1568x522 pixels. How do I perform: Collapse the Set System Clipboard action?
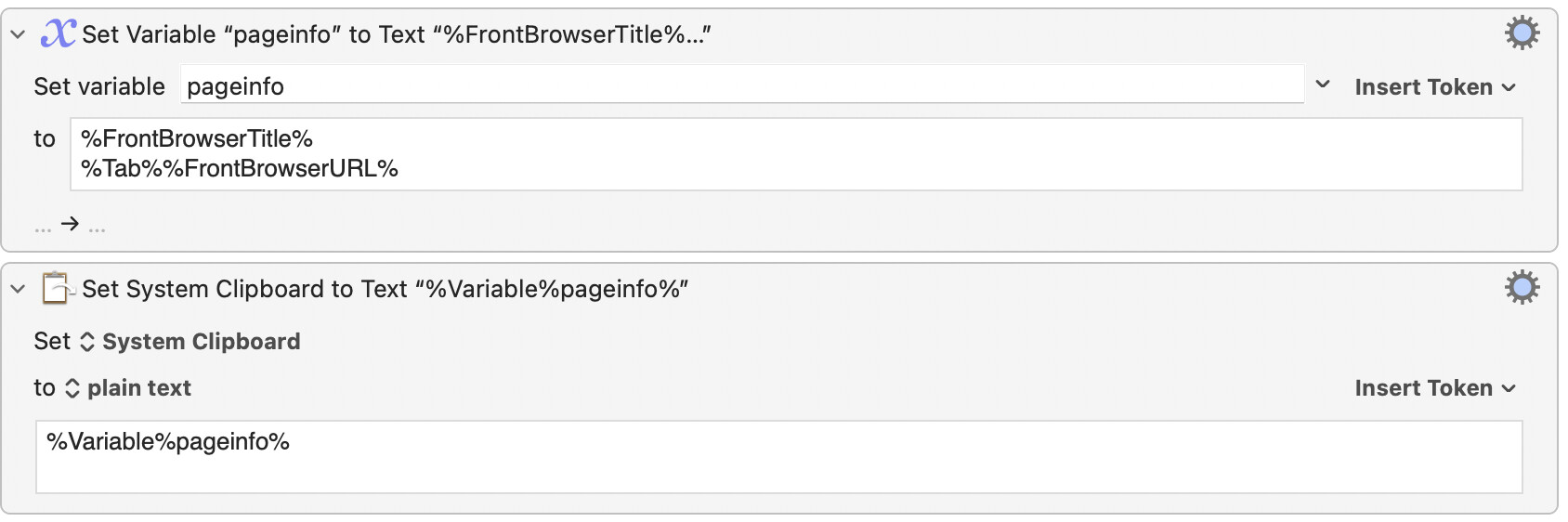[x=18, y=289]
